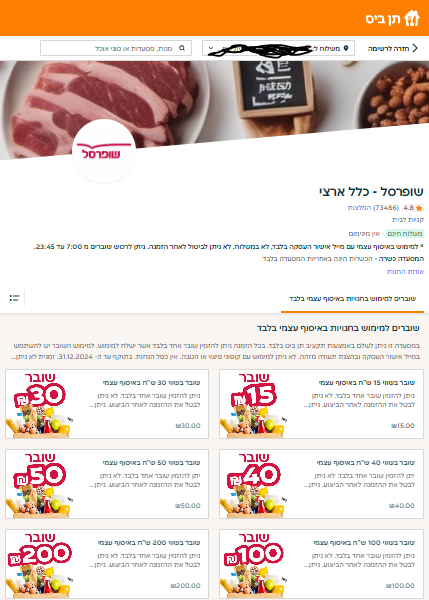Open the reviews (המלצות) link
429x600 pixels.
[359, 208]
